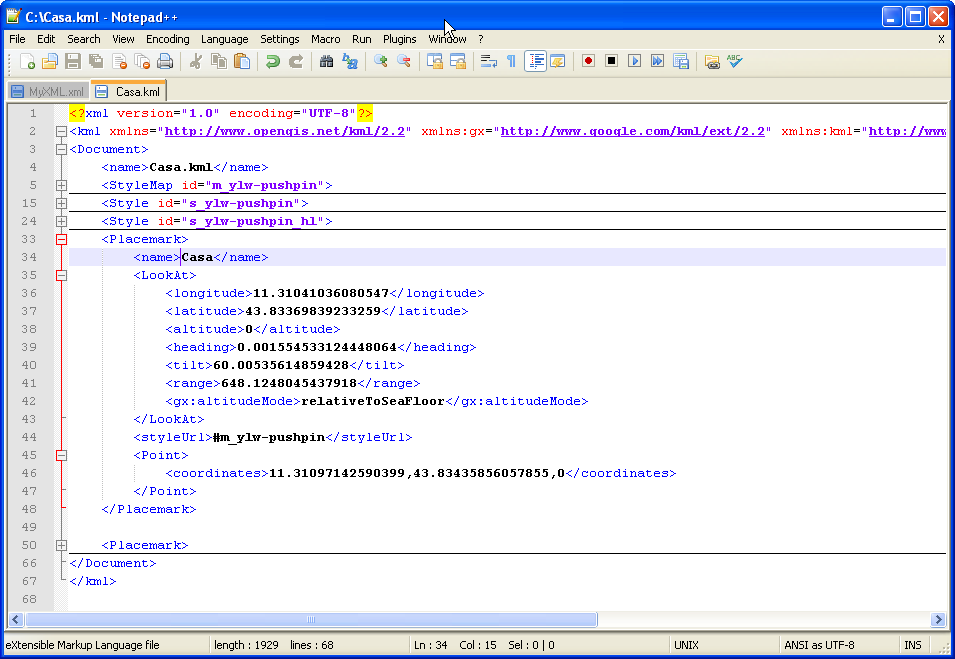Redo action using toolbar redo icon
Viewport: 955px width, 659px height.
pos(295,61)
